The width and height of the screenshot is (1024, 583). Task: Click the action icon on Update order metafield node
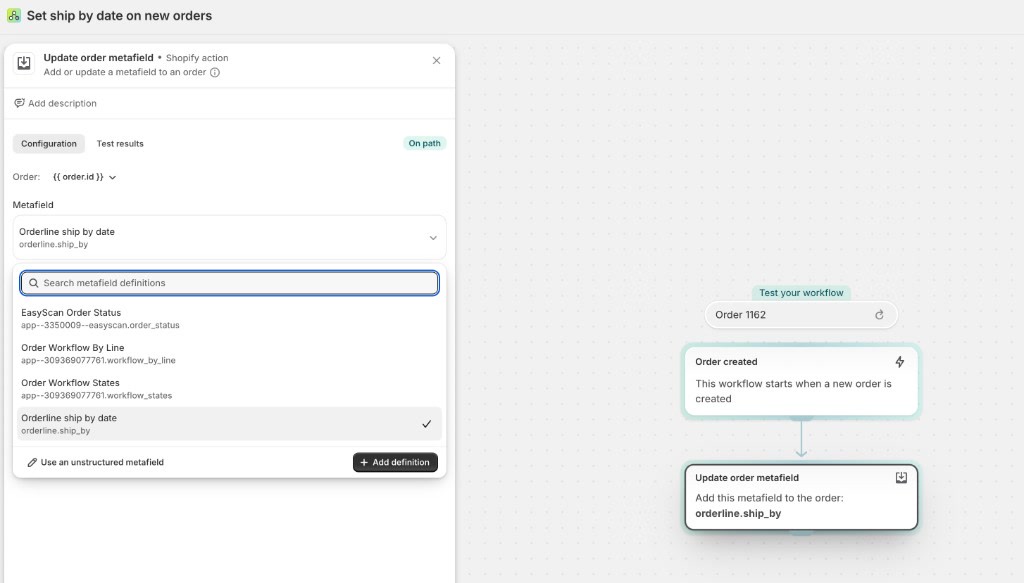click(x=901, y=478)
